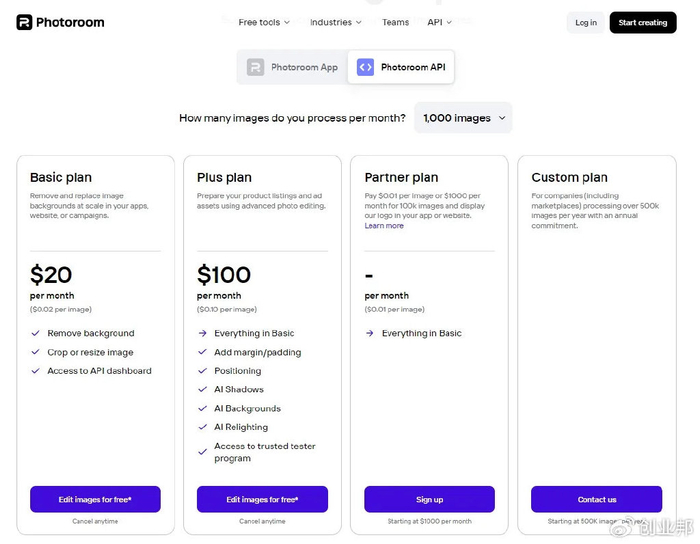Follow the Learn more link

click(384, 226)
